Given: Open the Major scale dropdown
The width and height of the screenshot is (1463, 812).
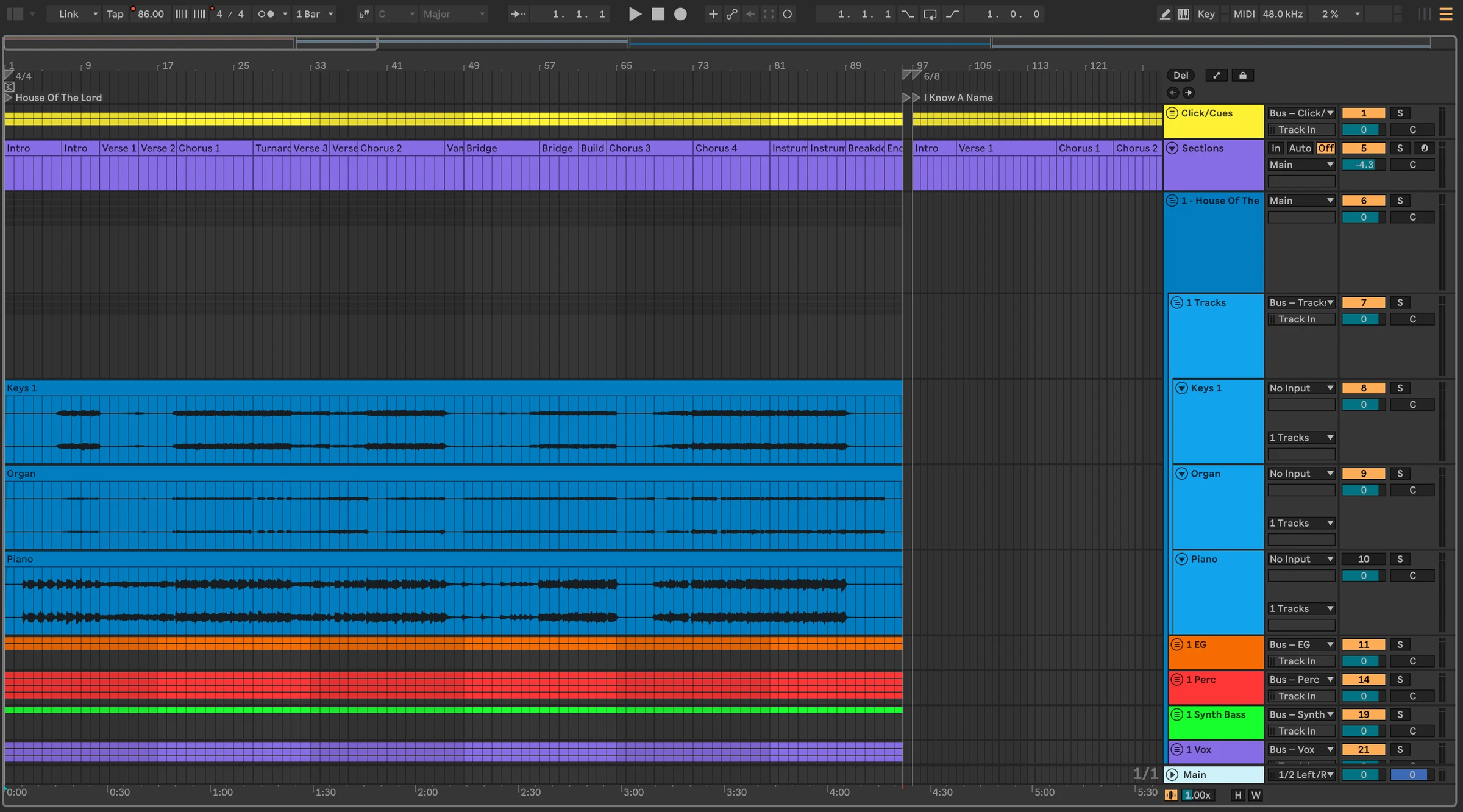Looking at the screenshot, I should click(454, 14).
